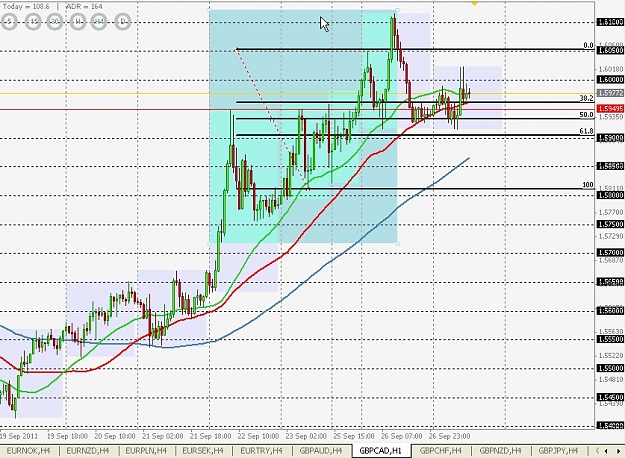625x458 pixels.
Task: Click the 1.60180 price scale value
Action: click(x=610, y=69)
